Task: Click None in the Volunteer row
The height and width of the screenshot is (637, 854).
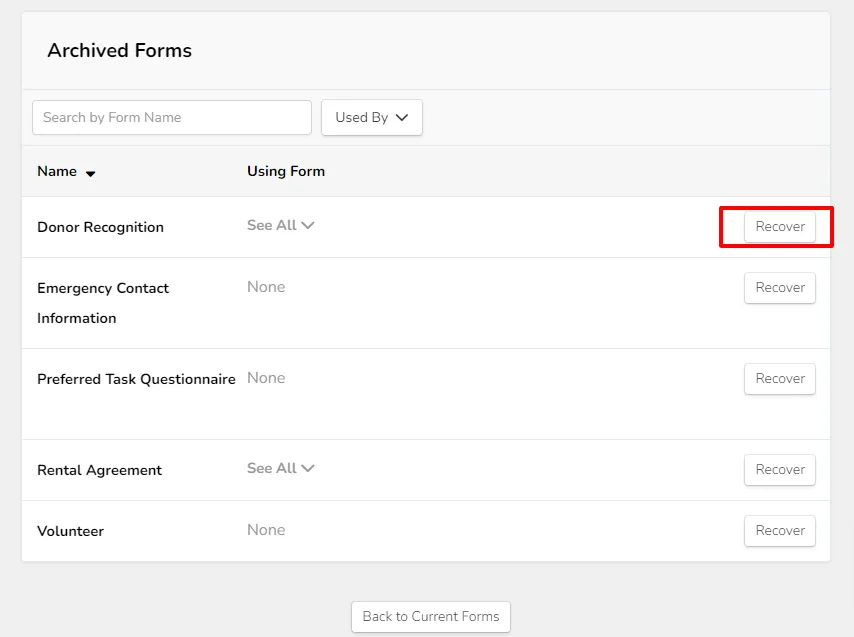Action: click(266, 530)
